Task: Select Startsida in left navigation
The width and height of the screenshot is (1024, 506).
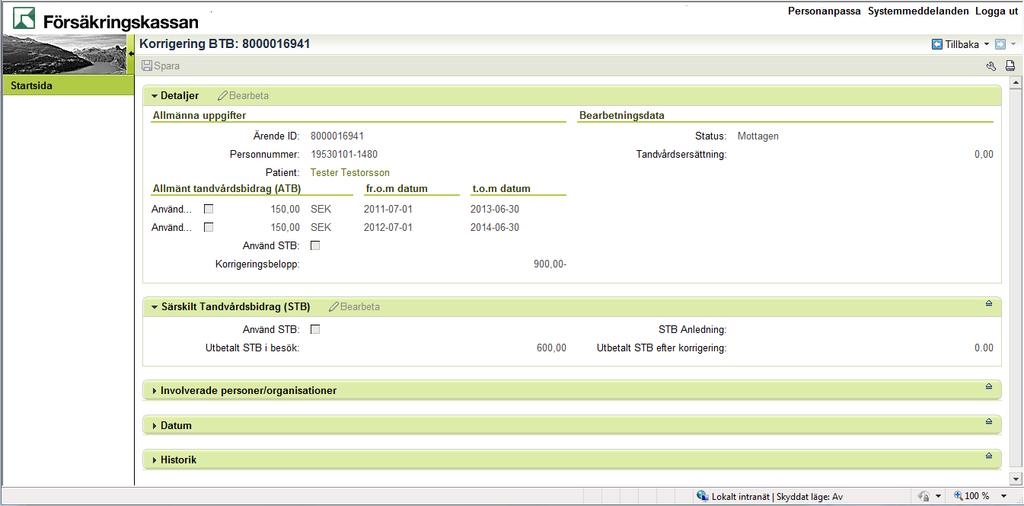Action: coord(69,86)
